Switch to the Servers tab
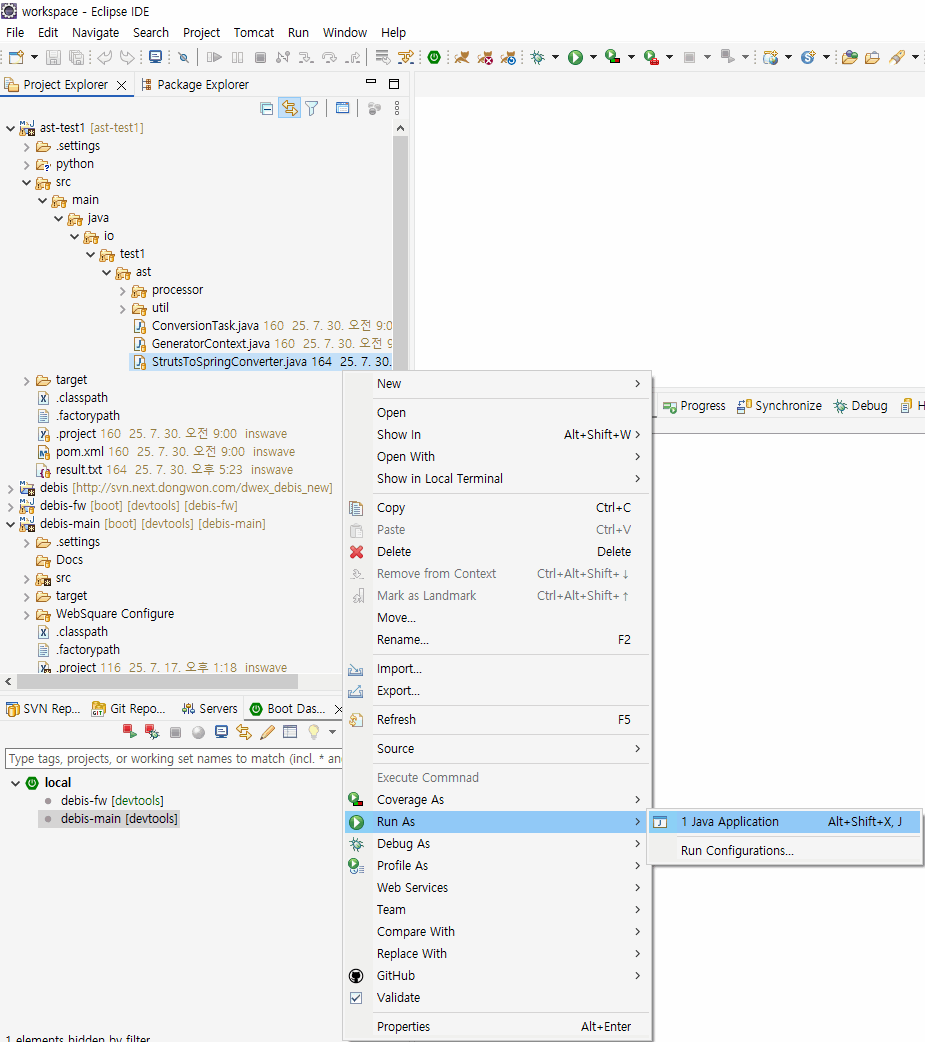The width and height of the screenshot is (925, 1042). (x=209, y=709)
